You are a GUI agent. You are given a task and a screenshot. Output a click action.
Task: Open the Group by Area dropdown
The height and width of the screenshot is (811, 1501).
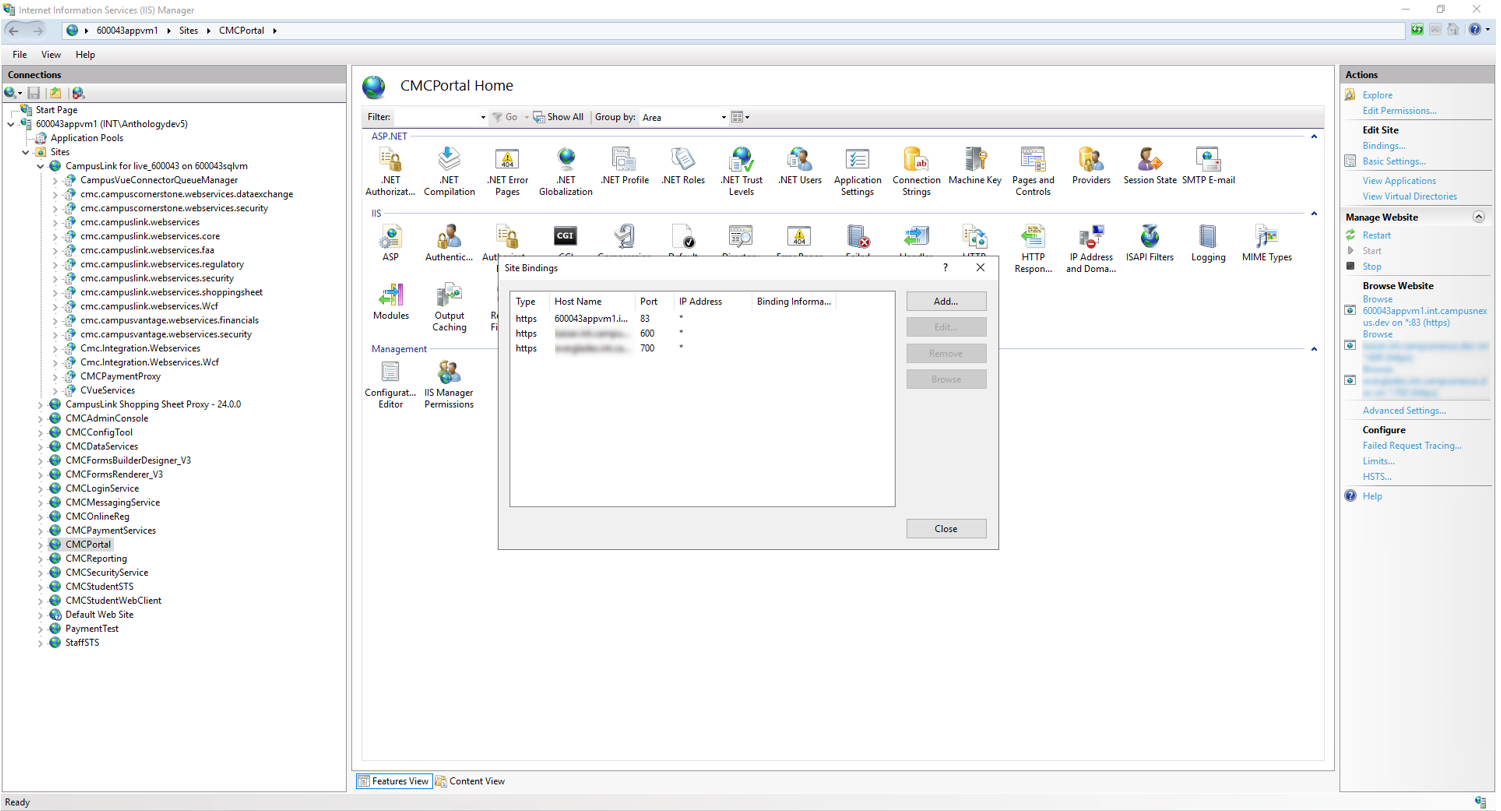click(x=684, y=117)
